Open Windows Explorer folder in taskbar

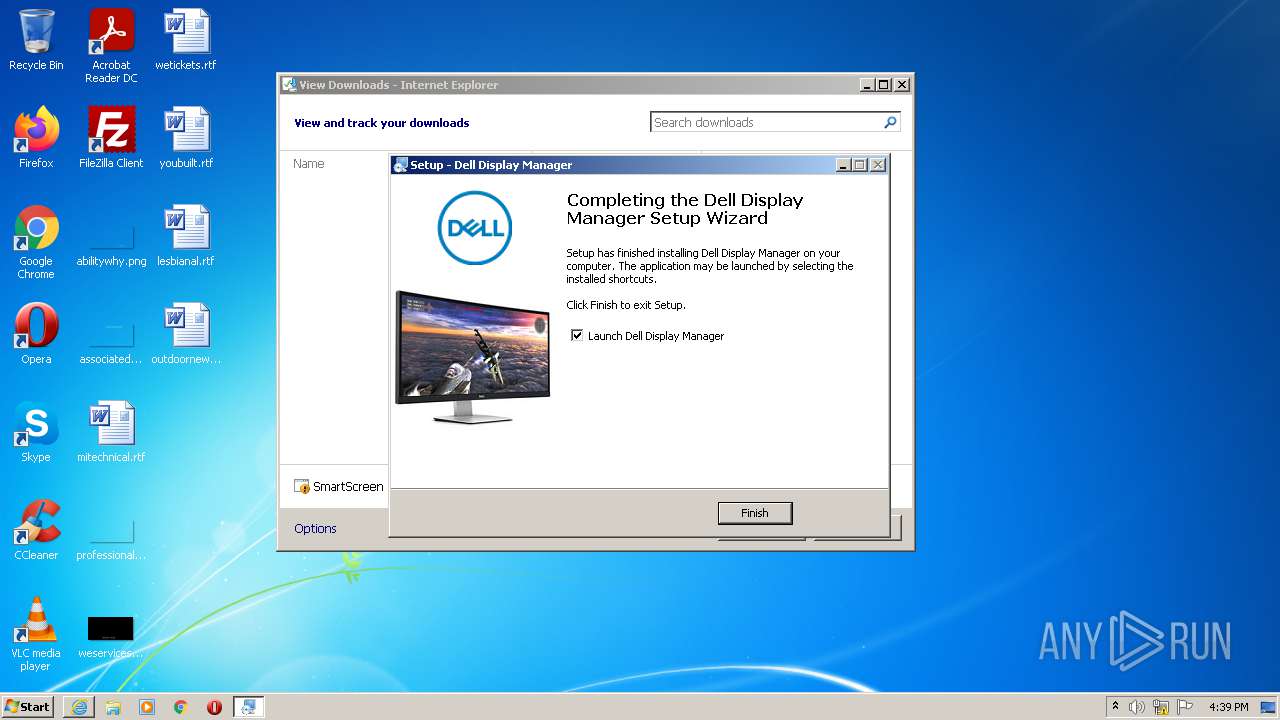click(x=113, y=706)
